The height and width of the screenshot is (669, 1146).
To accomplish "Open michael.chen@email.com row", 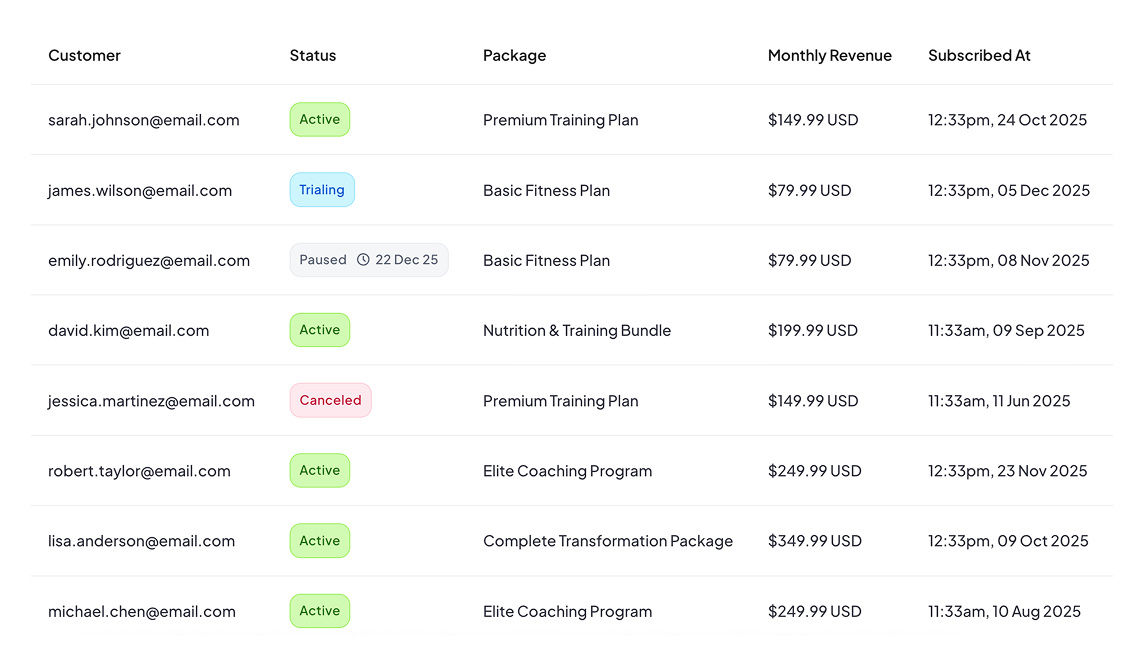I will tap(141, 612).
